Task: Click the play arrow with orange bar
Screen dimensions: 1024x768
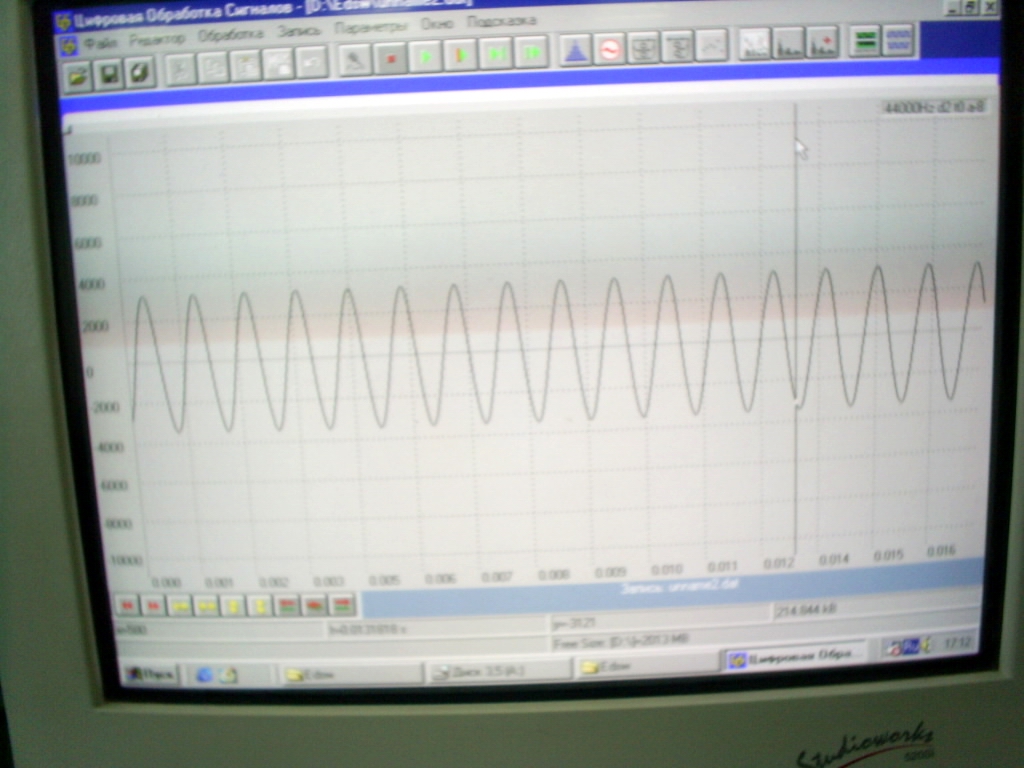Action: click(x=461, y=56)
